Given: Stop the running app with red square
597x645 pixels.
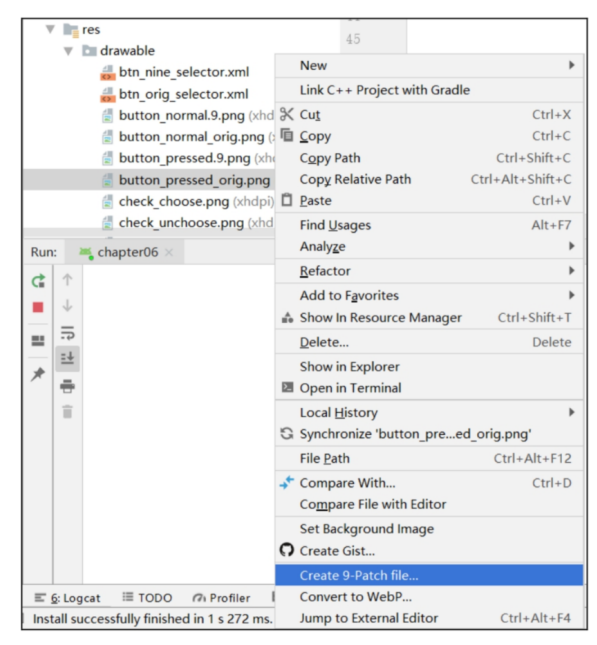Looking at the screenshot, I should [38, 307].
